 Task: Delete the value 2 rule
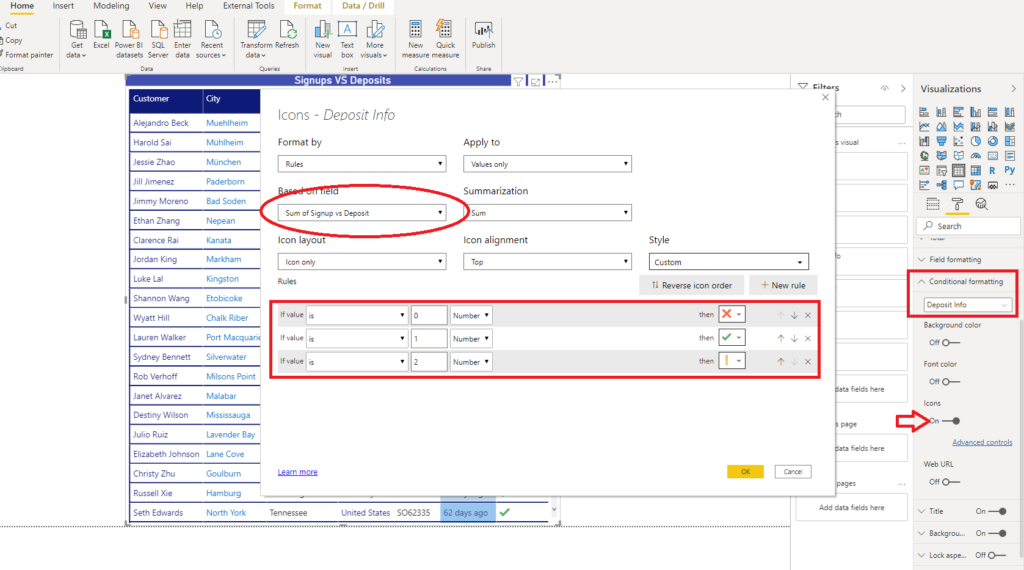(808, 362)
